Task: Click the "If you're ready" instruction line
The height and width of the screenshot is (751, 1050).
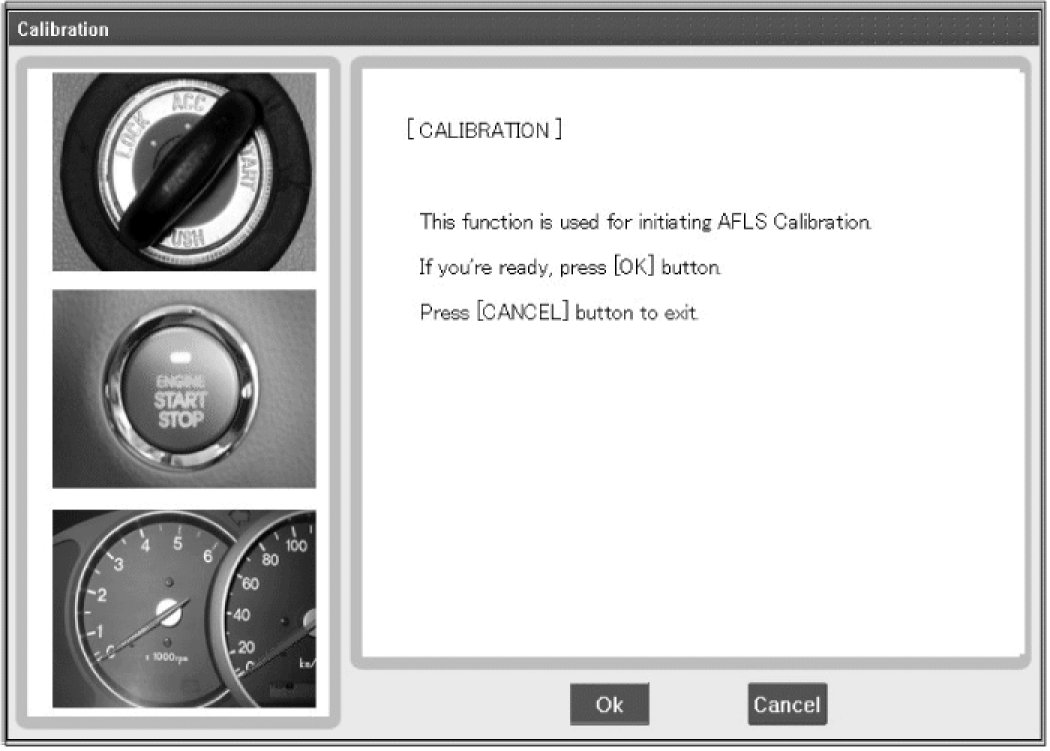Action: 569,268
